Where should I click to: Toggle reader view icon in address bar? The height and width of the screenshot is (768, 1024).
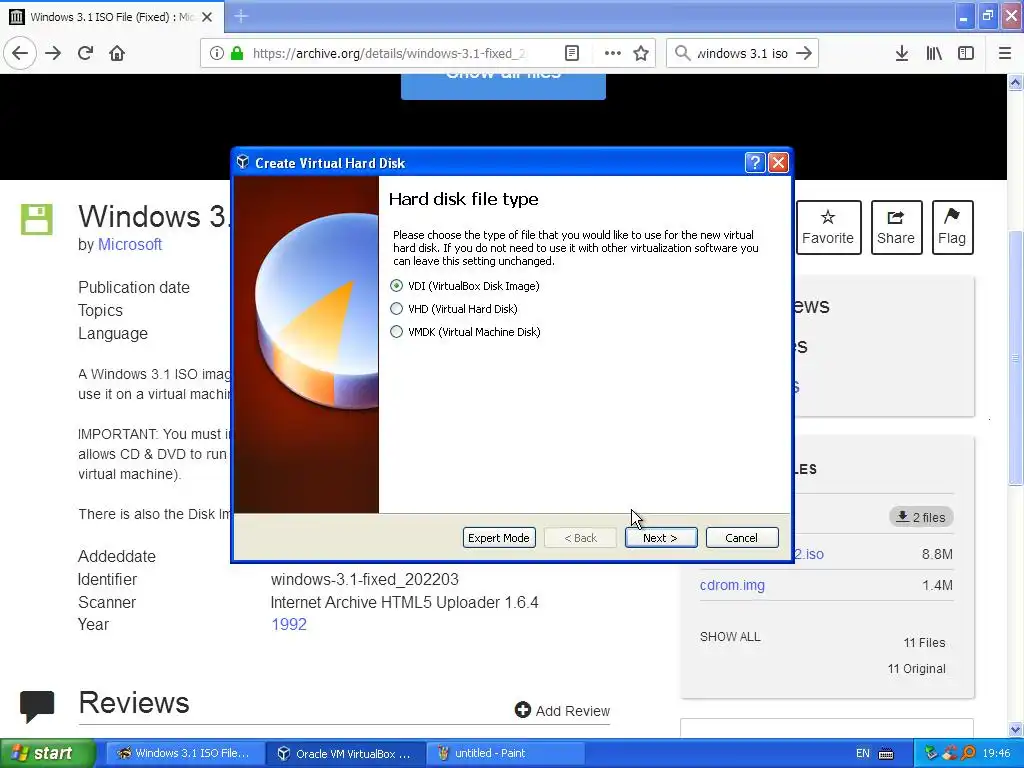[571, 53]
